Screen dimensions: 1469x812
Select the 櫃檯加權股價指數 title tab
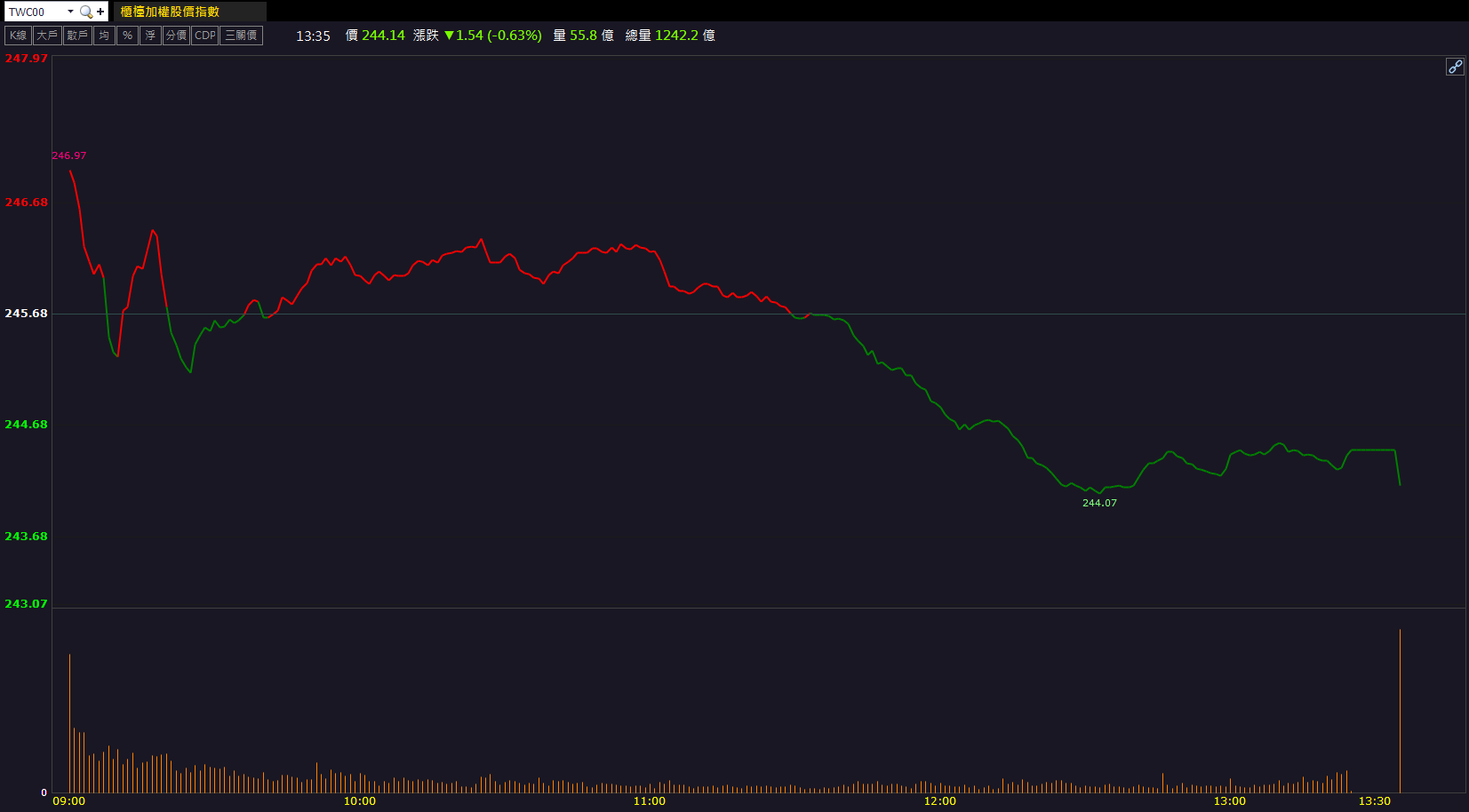(170, 12)
